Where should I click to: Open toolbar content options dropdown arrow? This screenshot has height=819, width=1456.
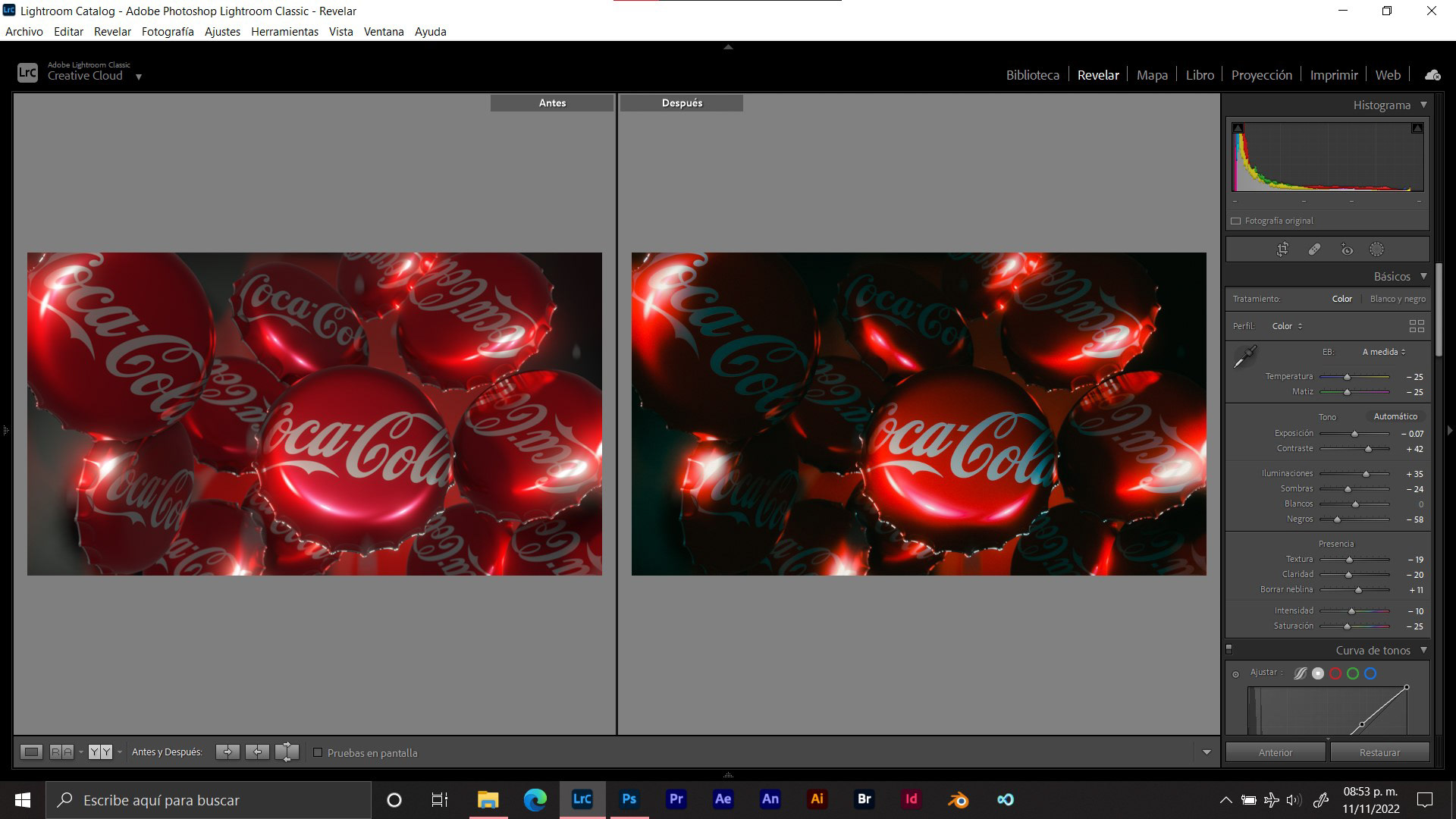(x=1207, y=752)
